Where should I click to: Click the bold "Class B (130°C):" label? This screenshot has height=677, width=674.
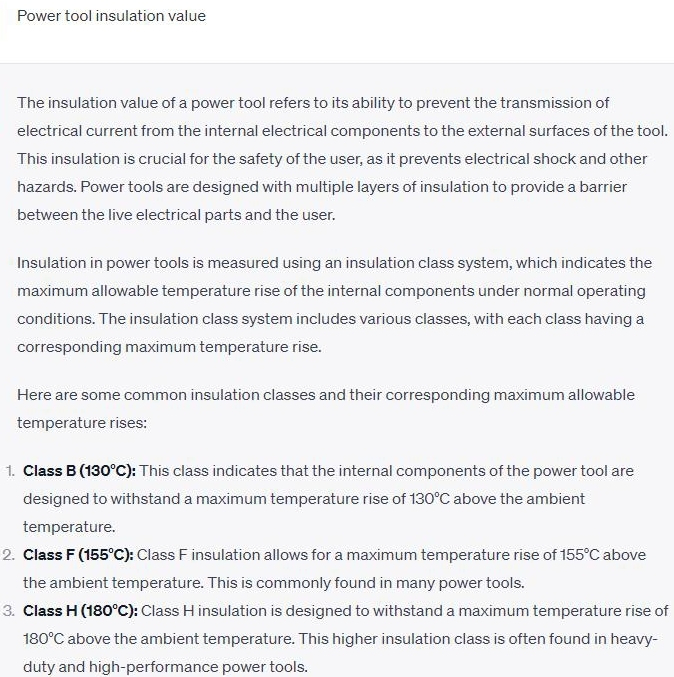point(80,471)
